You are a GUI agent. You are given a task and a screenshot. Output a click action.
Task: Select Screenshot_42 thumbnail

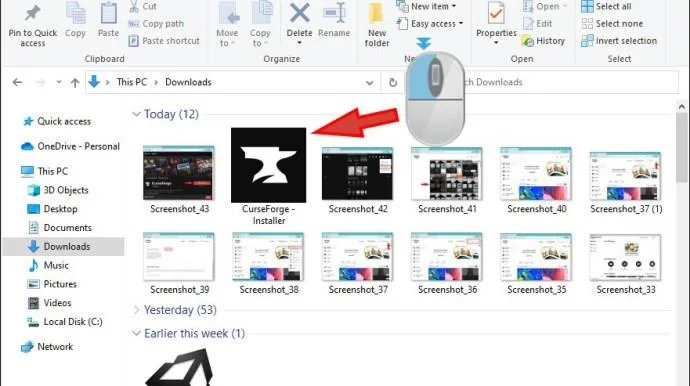358,180
